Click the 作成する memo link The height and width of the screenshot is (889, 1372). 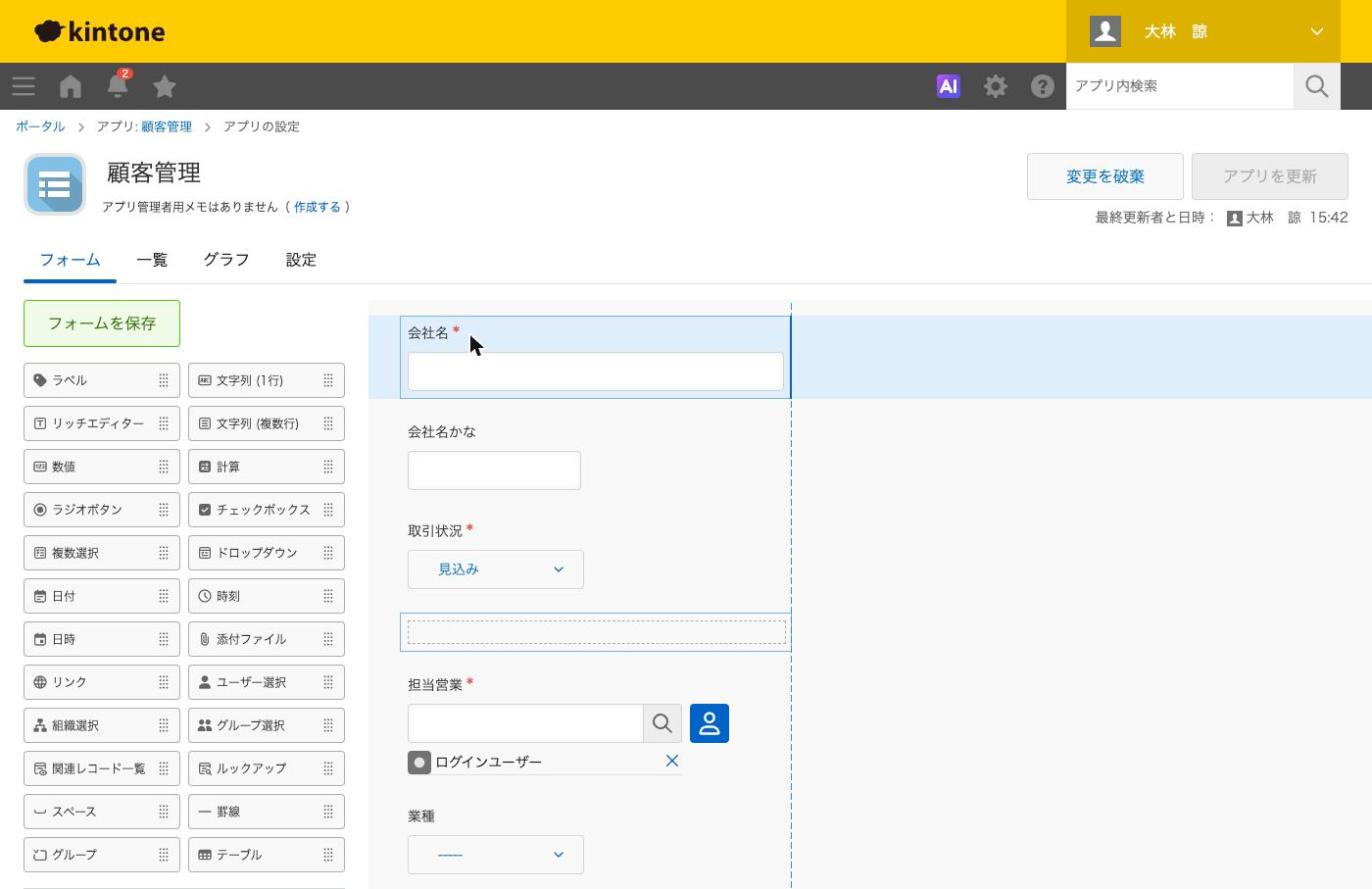[x=317, y=207]
